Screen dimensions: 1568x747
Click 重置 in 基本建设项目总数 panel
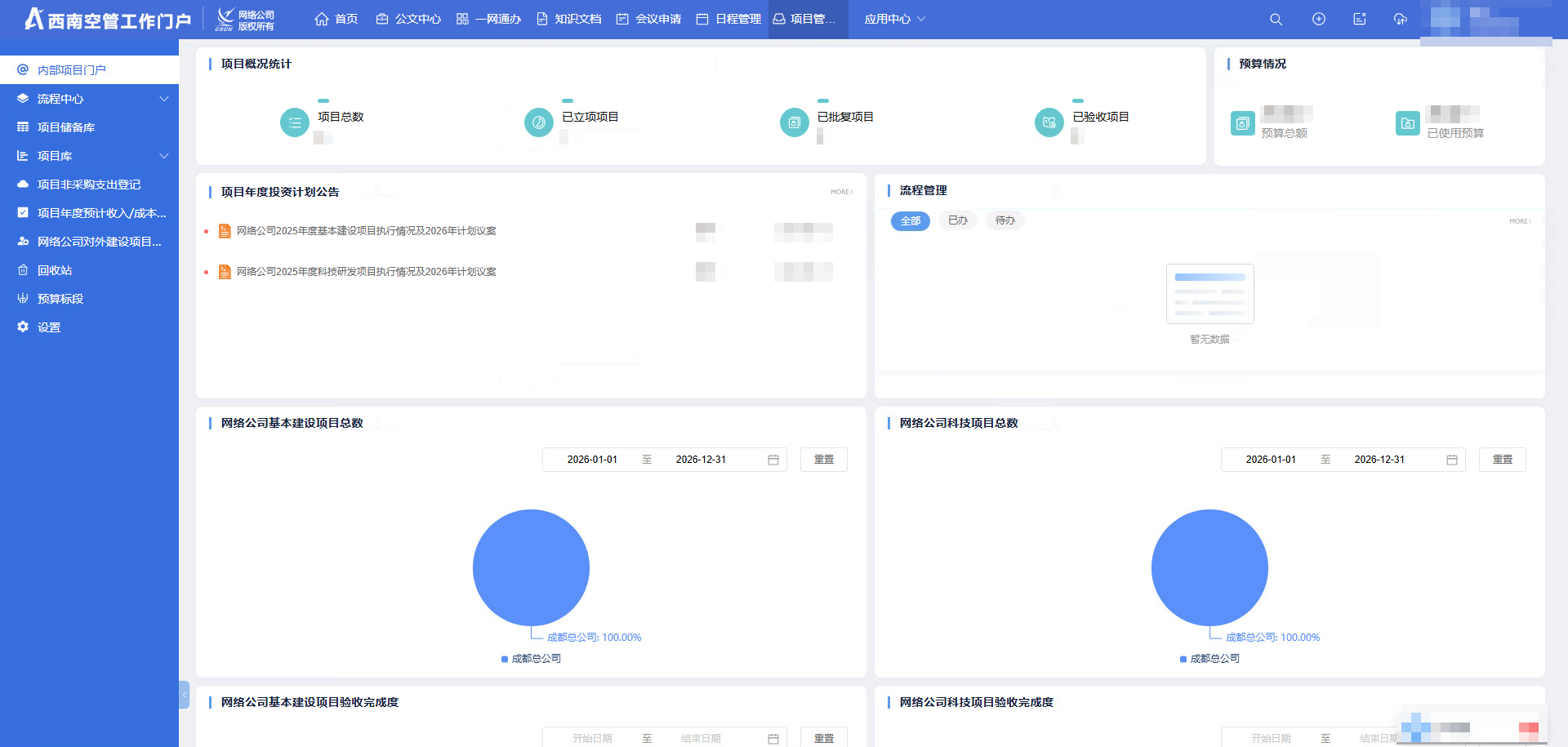[824, 460]
